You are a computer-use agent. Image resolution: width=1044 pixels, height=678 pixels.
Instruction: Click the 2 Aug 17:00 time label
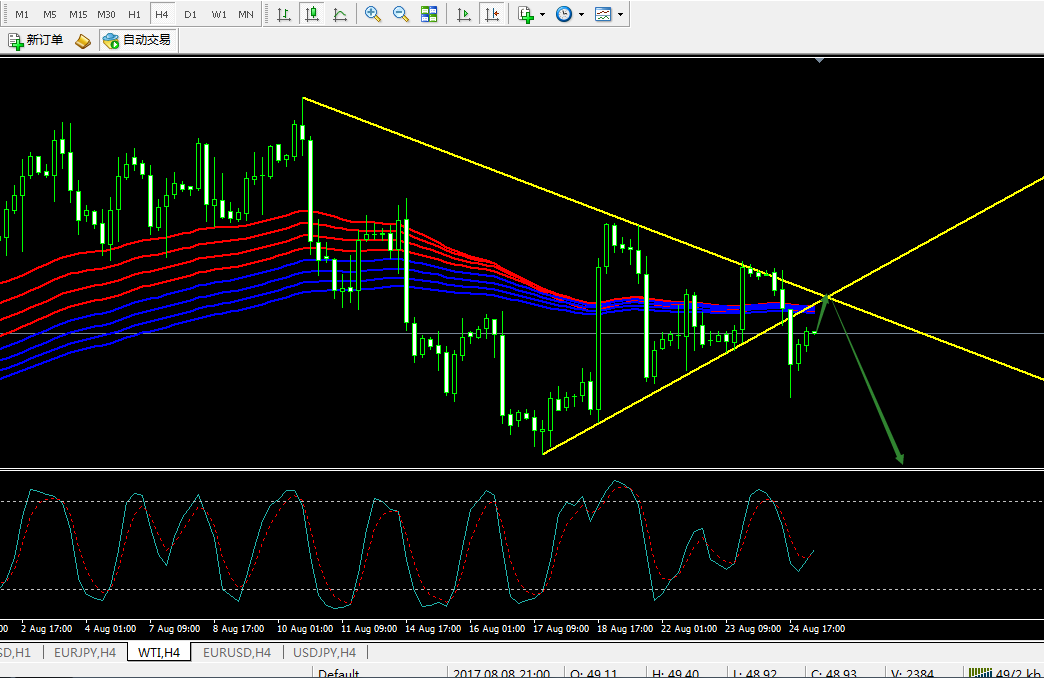point(47,629)
